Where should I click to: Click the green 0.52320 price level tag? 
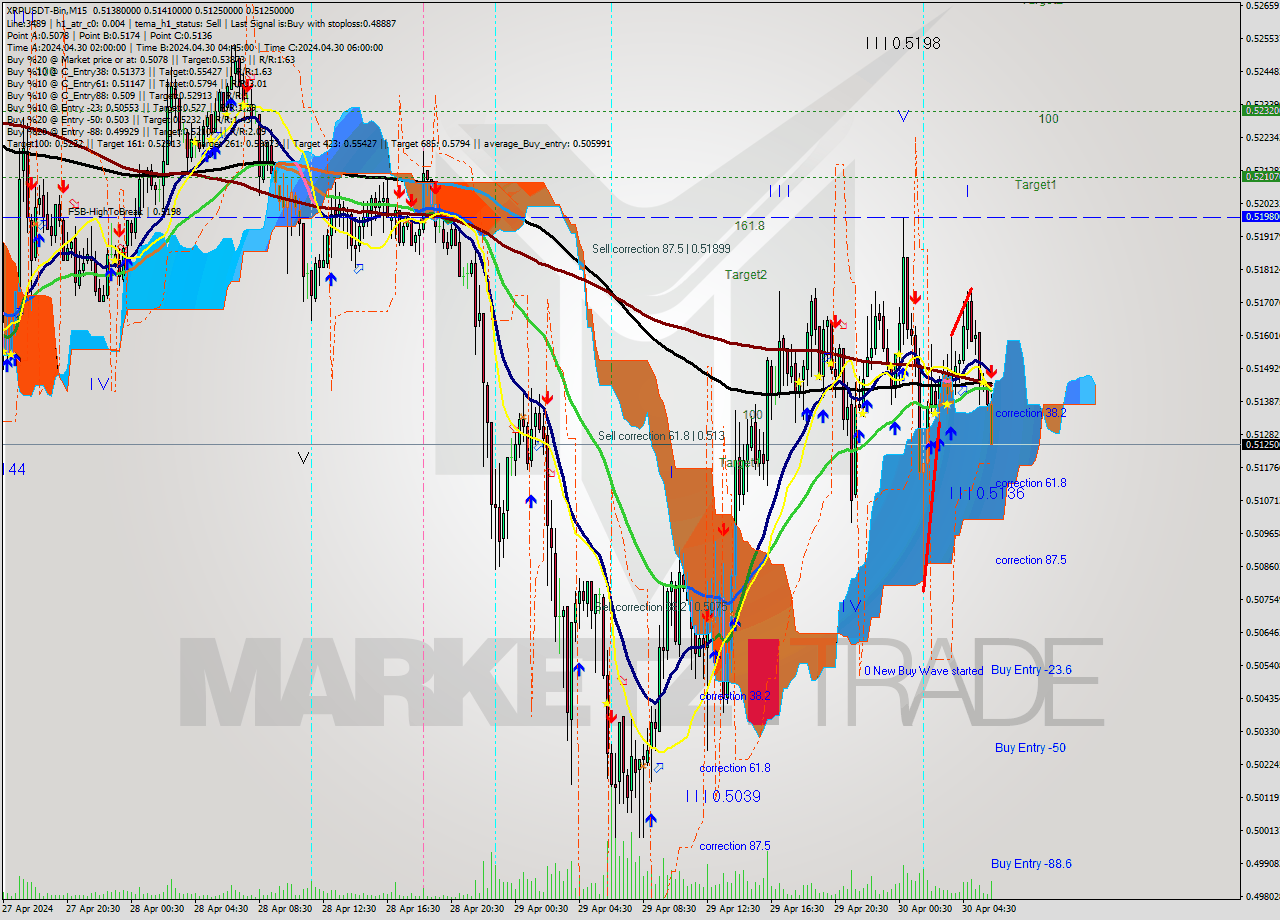pyautogui.click(x=1260, y=110)
